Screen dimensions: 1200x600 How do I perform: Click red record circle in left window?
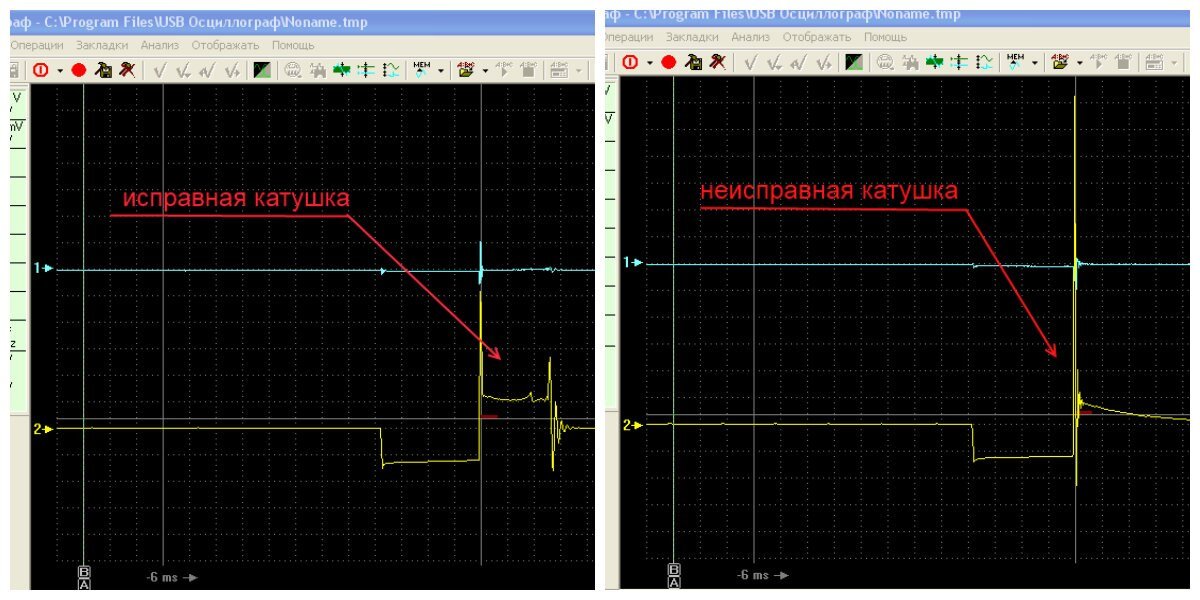pos(79,70)
